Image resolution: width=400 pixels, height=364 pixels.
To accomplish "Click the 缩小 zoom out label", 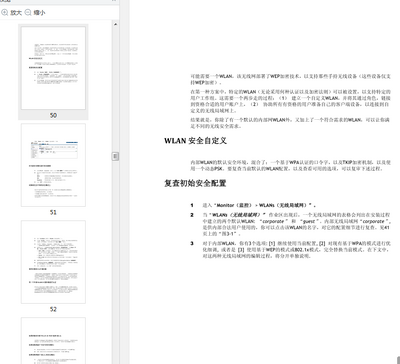I will click(x=39, y=13).
